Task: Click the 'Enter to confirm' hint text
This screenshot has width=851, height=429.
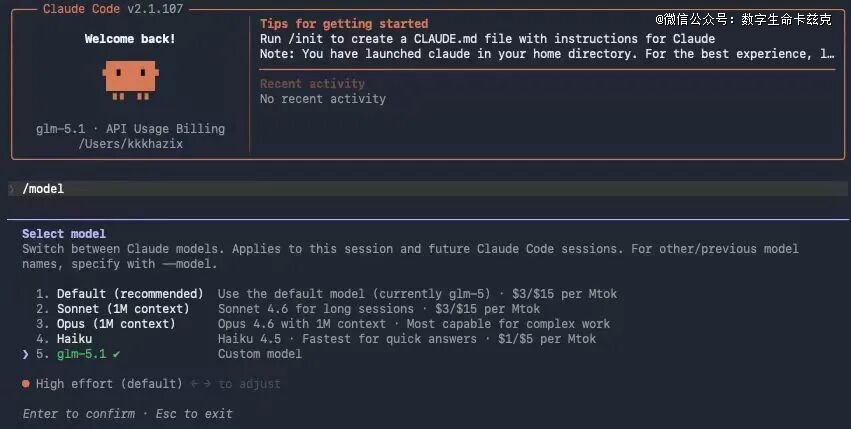Action: 77,414
